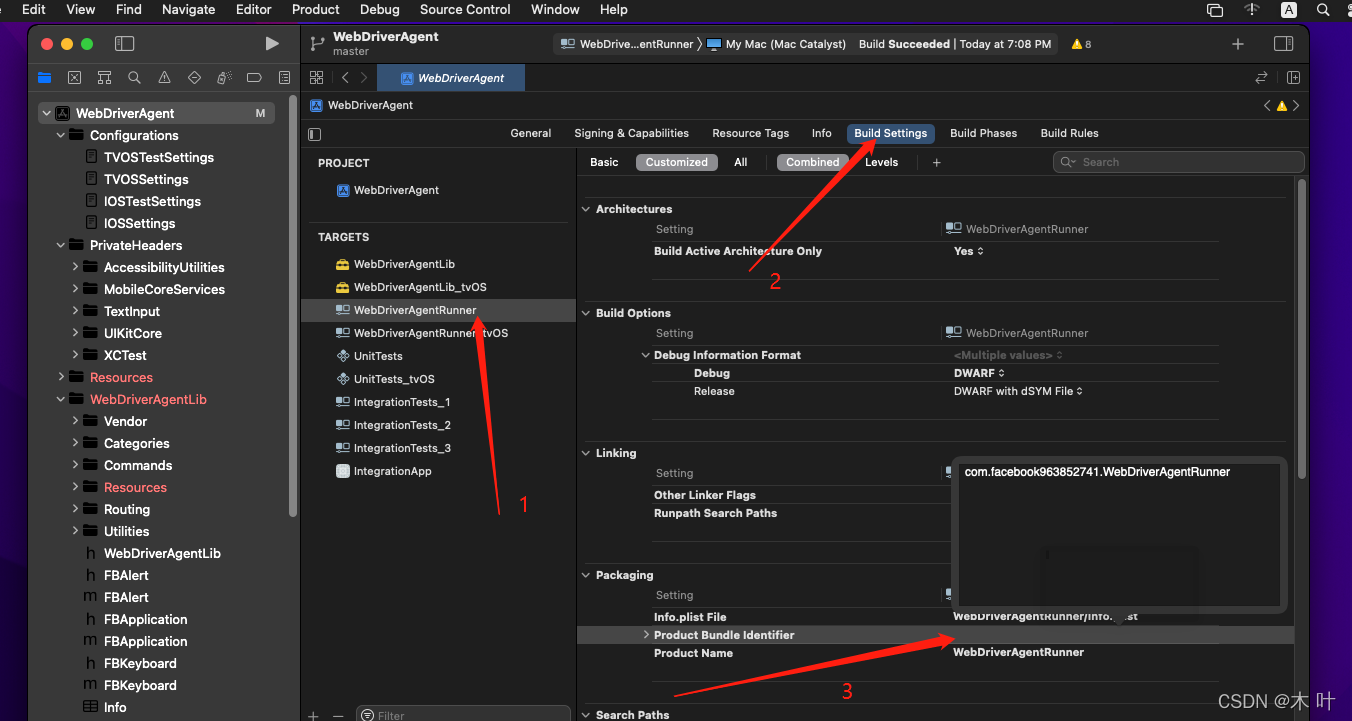Open the related items grid menu
The image size is (1352, 721).
click(x=316, y=78)
